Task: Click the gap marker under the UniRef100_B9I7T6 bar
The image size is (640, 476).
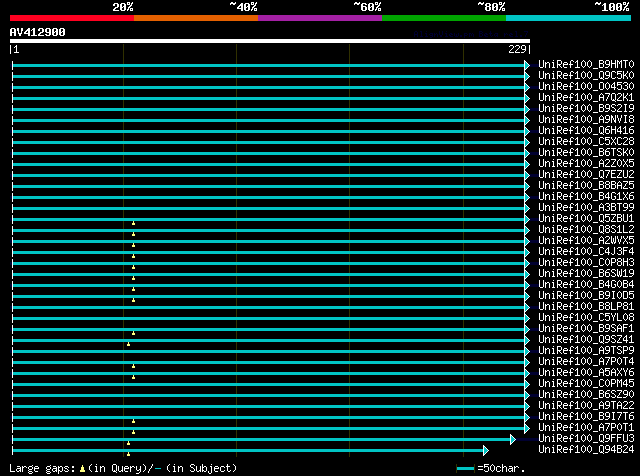Action: 133,421
